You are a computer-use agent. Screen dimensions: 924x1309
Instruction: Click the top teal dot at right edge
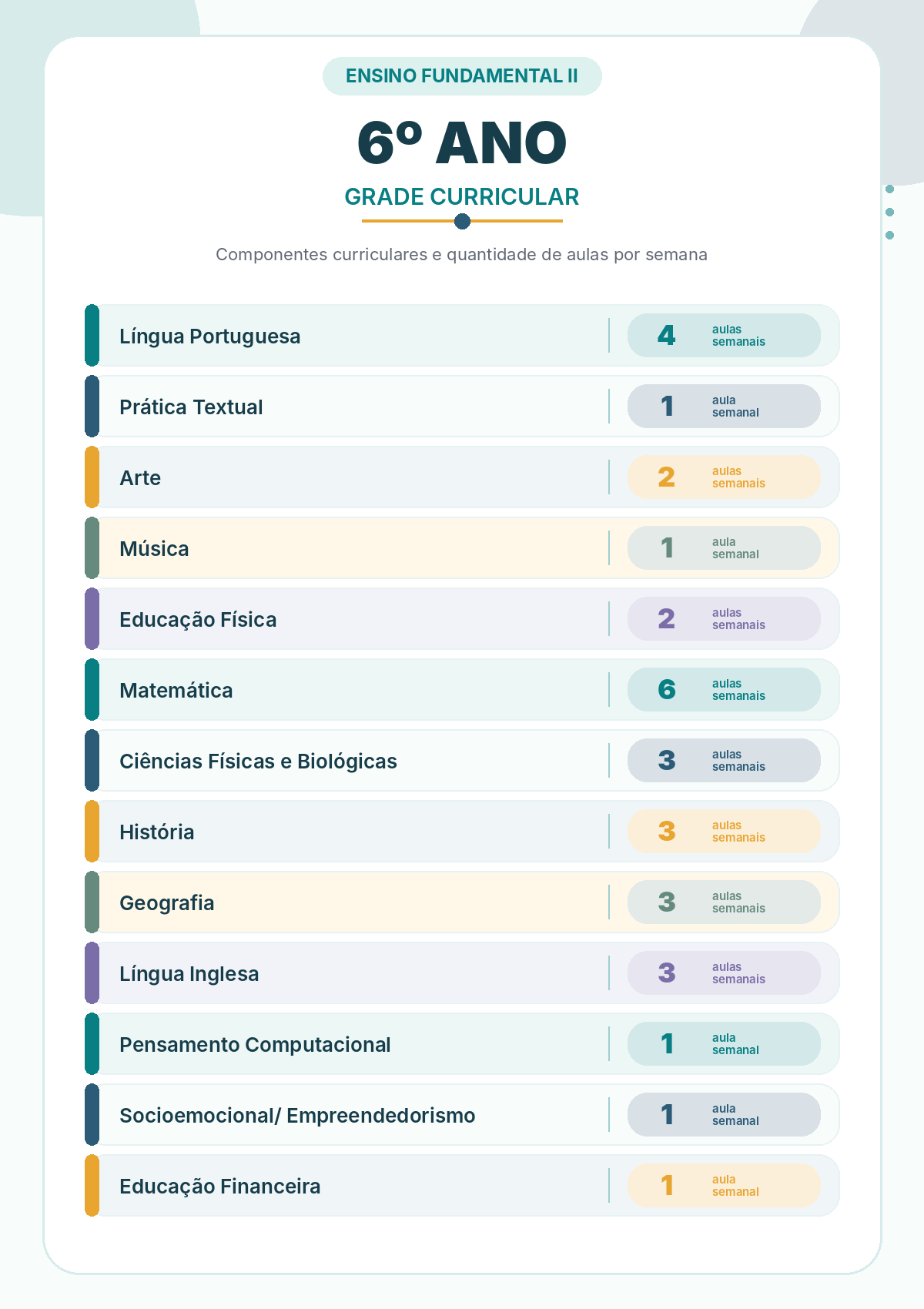click(x=890, y=189)
